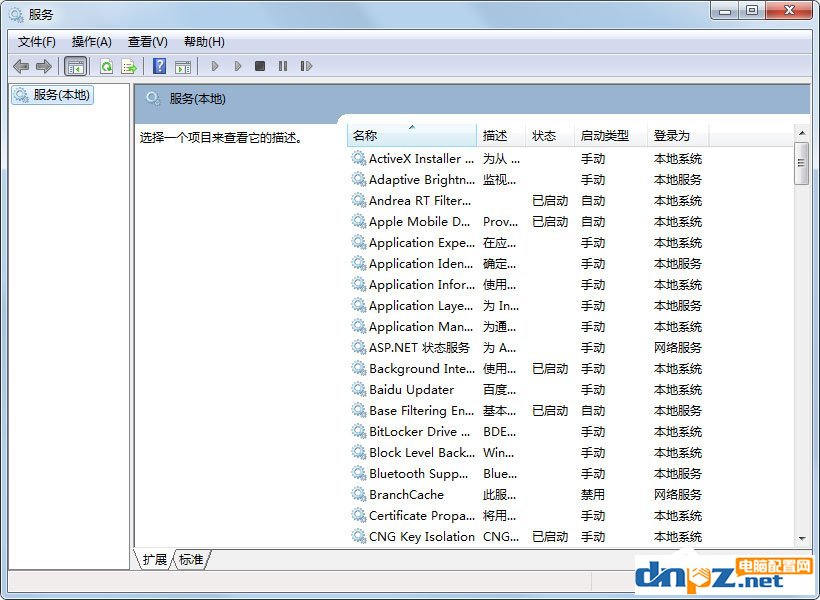Click 自动 startup type of Apple Mobile Device
This screenshot has width=820, height=600.
pyautogui.click(x=593, y=221)
